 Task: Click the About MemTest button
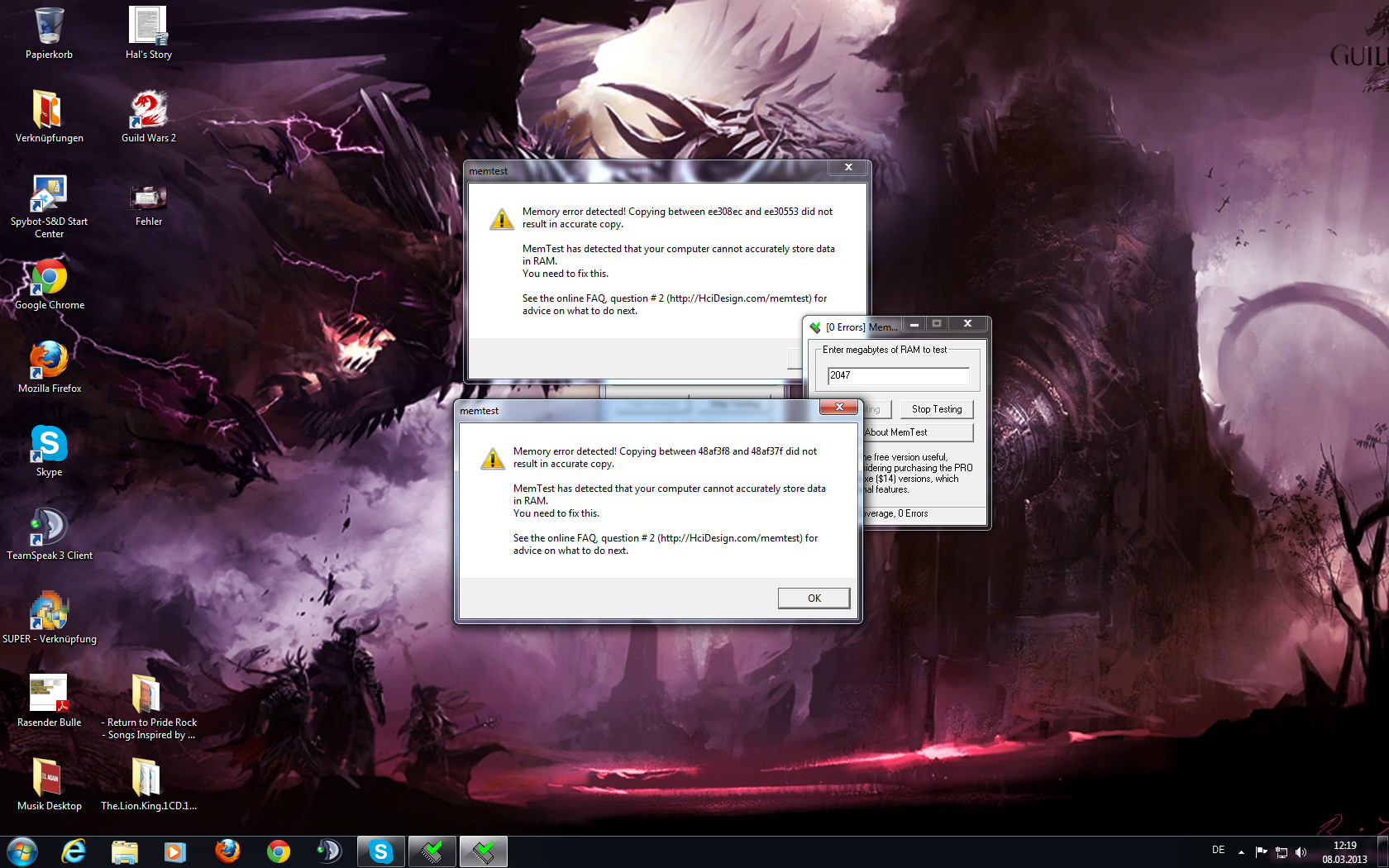point(916,432)
